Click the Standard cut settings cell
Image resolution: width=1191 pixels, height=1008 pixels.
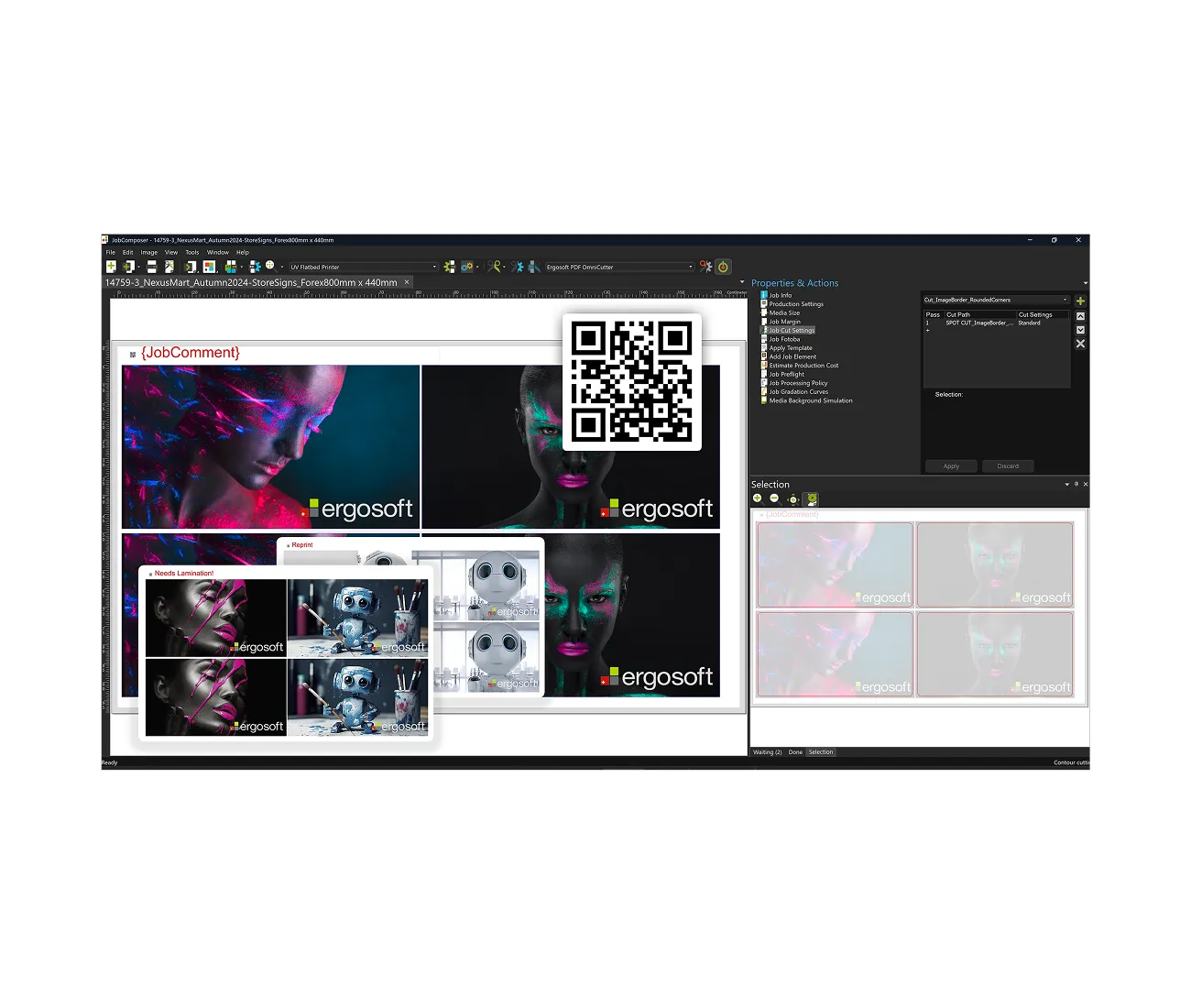(x=1029, y=323)
